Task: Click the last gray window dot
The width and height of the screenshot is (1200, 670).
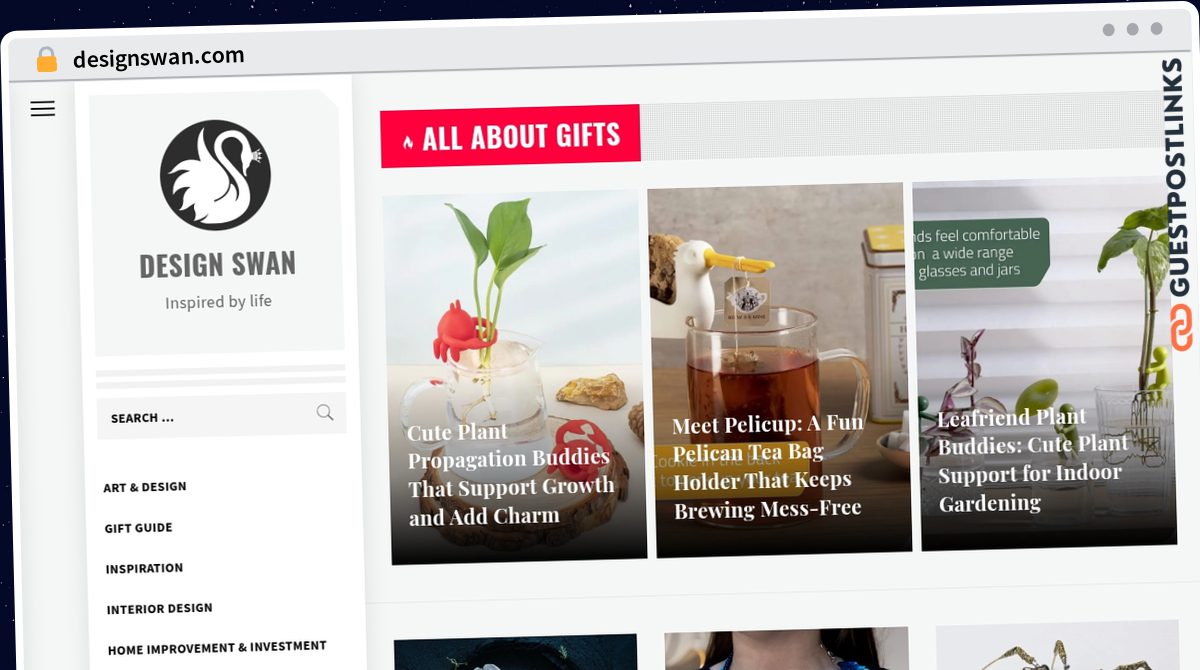Action: point(1156,29)
